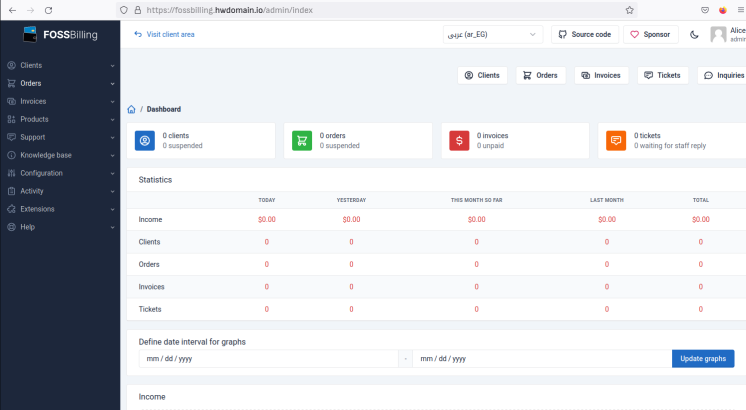Screen dimensions: 746x410
Task: Reload the page with browser refresh icon
Action: pos(48,9)
